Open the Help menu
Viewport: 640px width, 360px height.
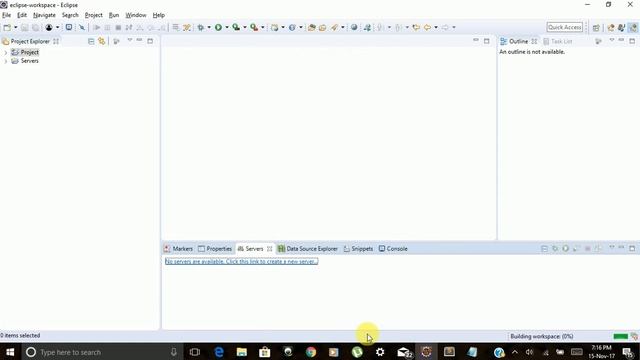[x=159, y=15]
